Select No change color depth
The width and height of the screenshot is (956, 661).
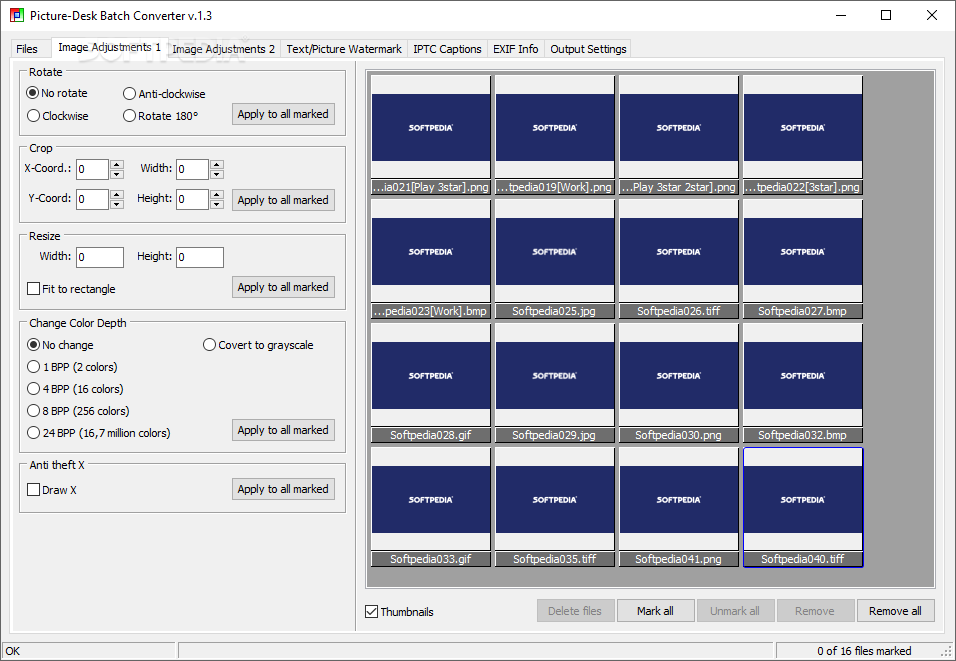coord(60,345)
